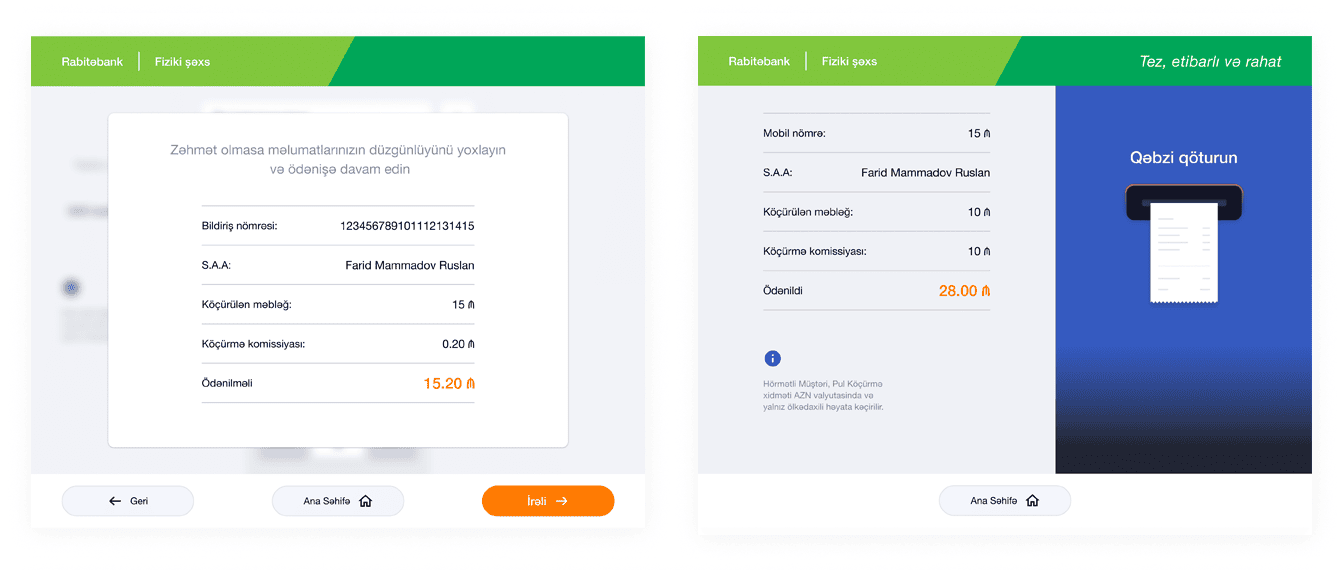
Task: Return to Ana Səhifə on the left screen
Action: 338,501
